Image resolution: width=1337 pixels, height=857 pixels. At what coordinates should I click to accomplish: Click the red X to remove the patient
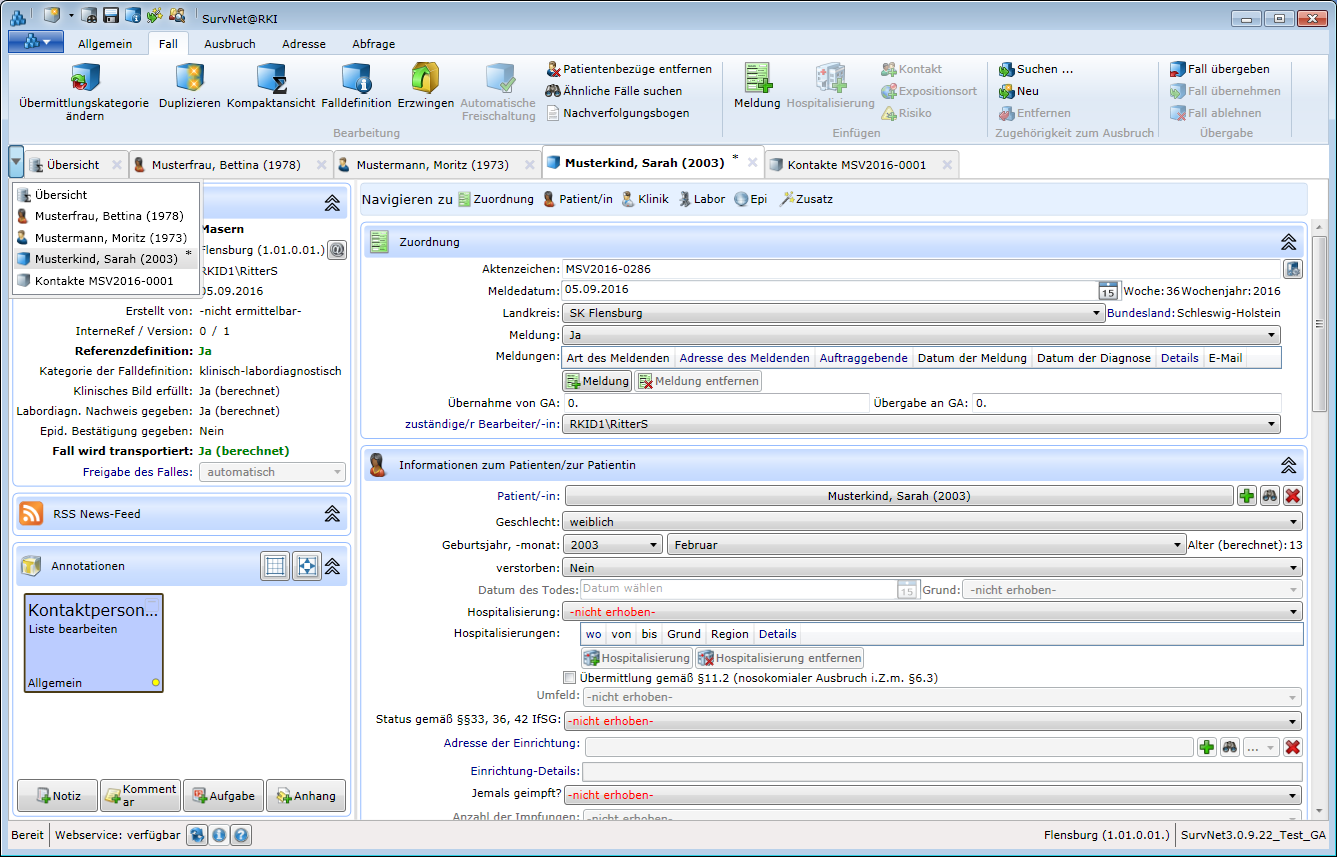pyautogui.click(x=1292, y=496)
